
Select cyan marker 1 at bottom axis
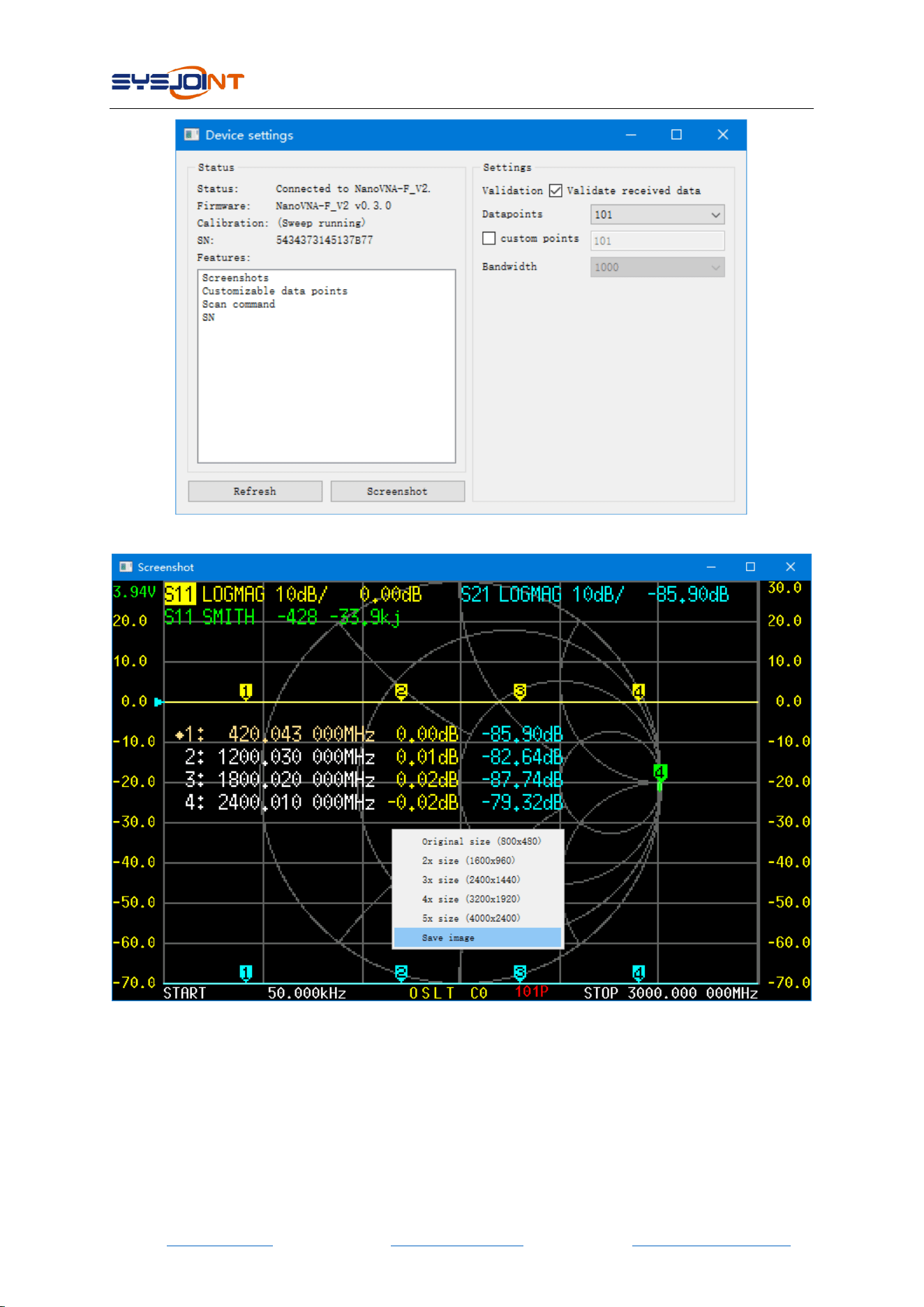click(246, 973)
